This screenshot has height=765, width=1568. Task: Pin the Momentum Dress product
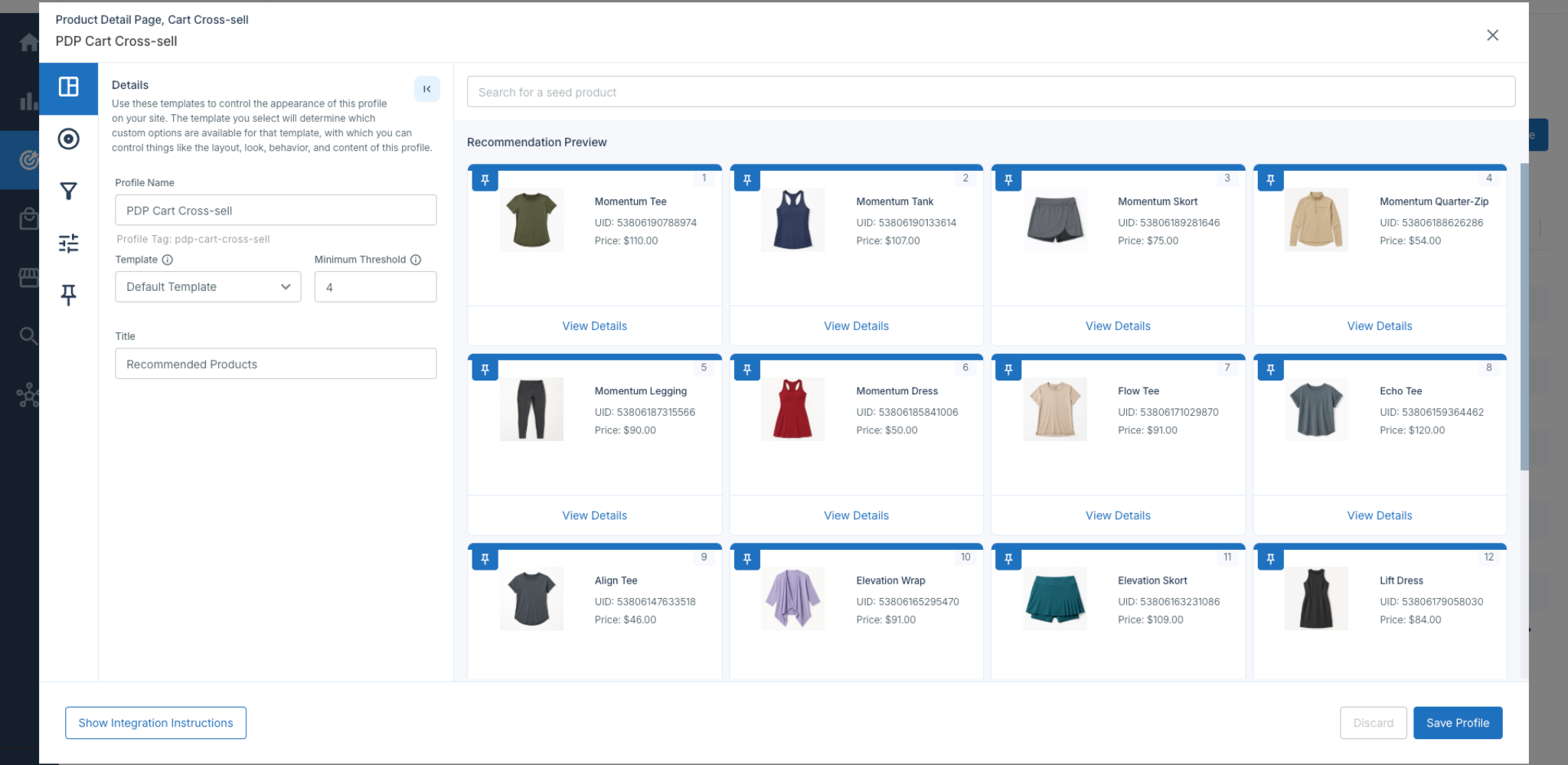(747, 370)
